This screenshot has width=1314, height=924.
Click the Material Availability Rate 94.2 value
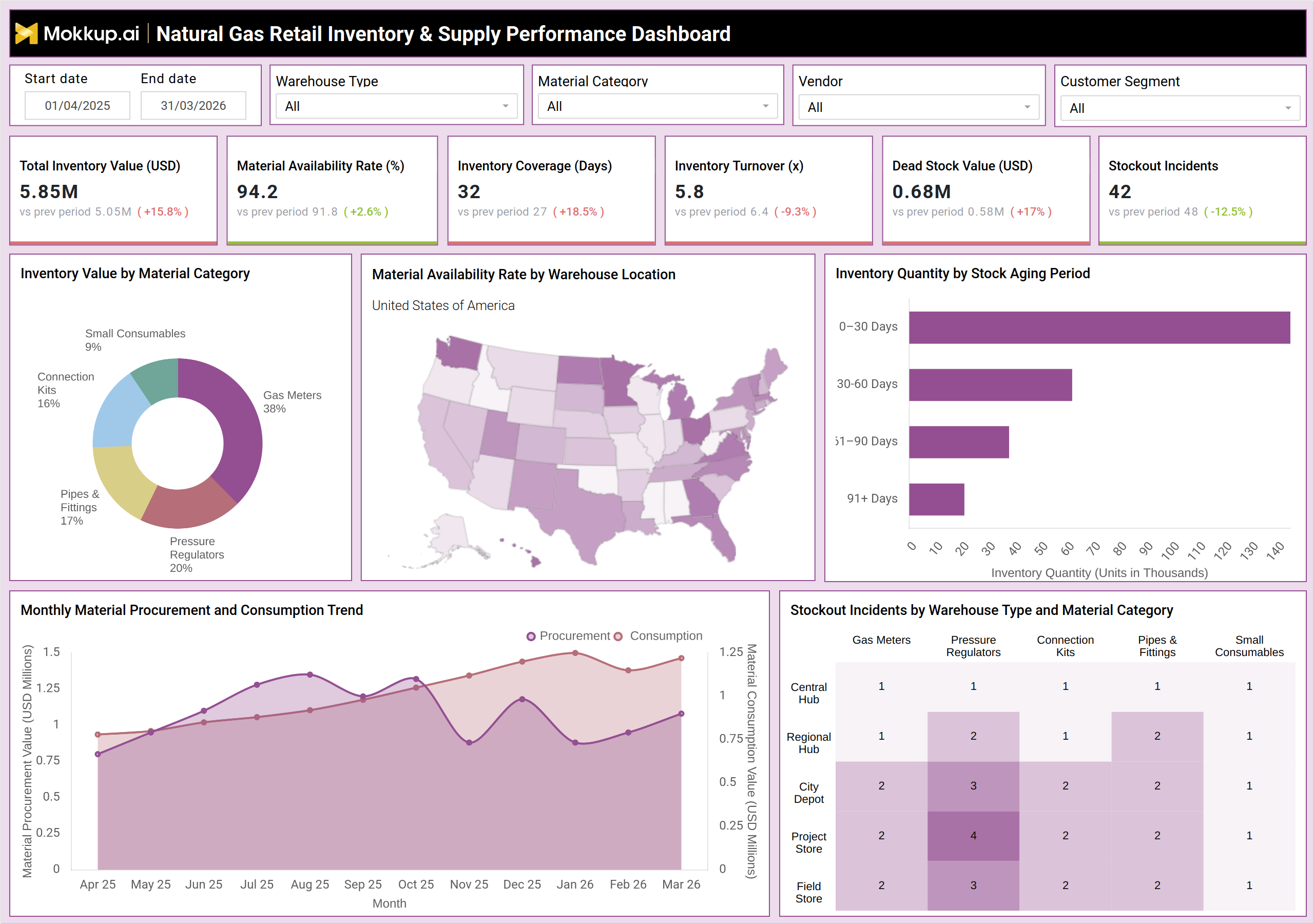pyautogui.click(x=258, y=192)
